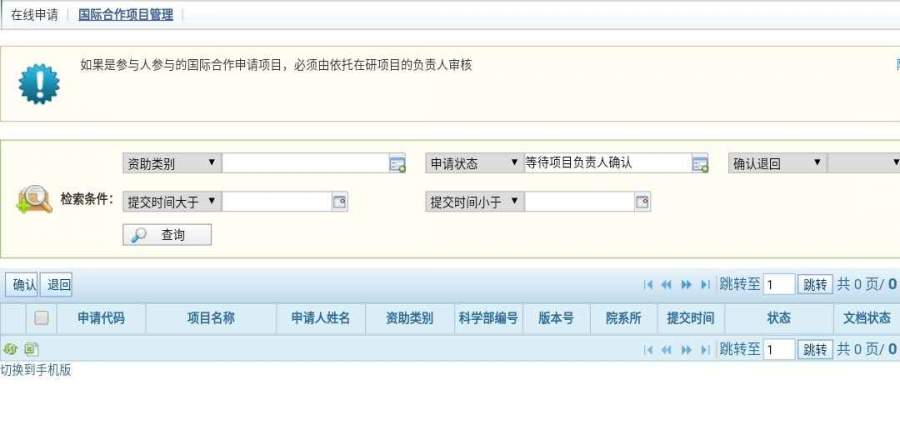Sort by 申请代码 column header

101,318
